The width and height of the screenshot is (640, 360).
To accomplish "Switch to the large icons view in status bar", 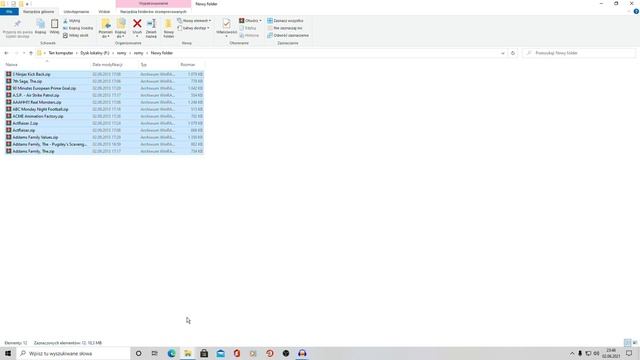I will pos(635,343).
